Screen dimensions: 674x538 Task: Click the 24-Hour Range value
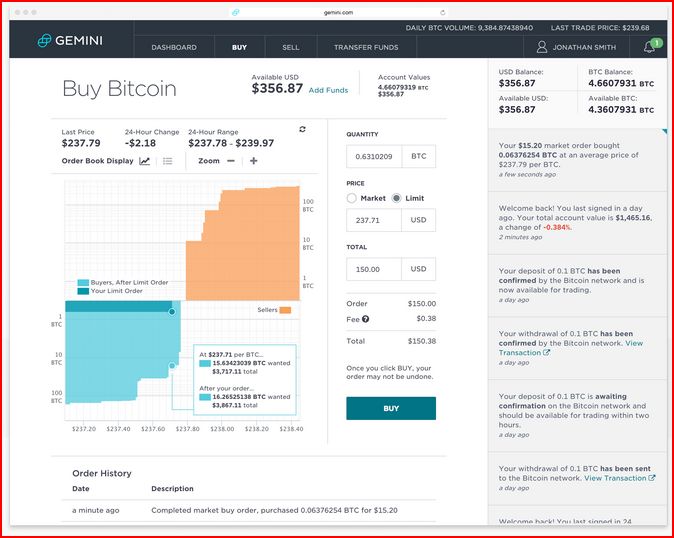(231, 143)
